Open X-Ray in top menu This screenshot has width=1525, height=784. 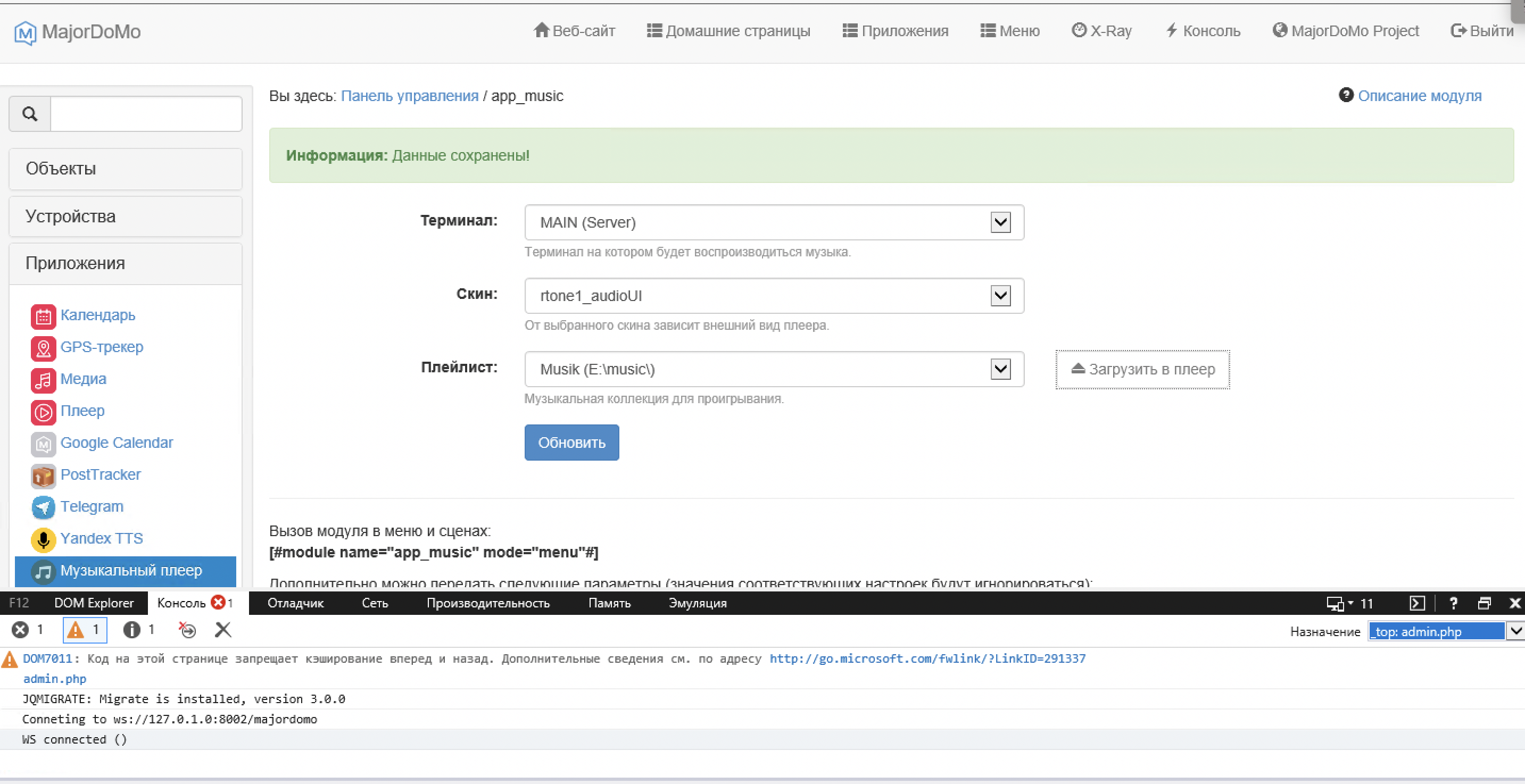pos(1102,31)
